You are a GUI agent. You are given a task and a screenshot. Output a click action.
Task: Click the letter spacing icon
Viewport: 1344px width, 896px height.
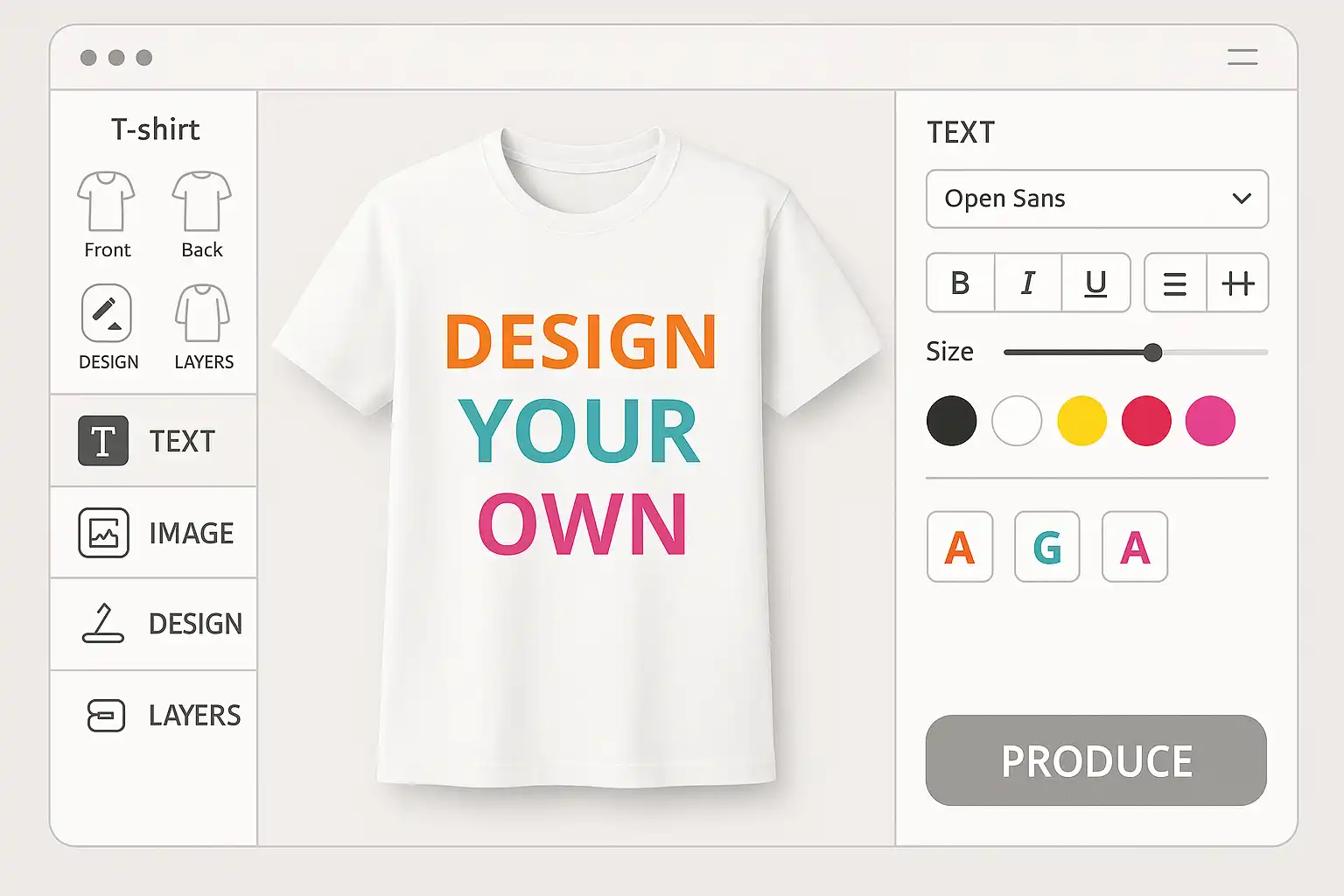[1237, 283]
